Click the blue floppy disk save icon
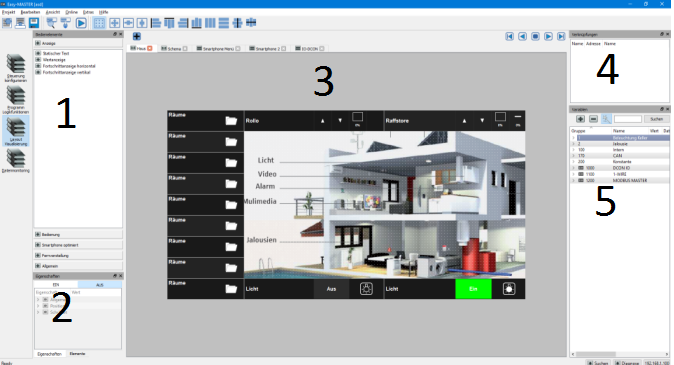 [x=34, y=23]
